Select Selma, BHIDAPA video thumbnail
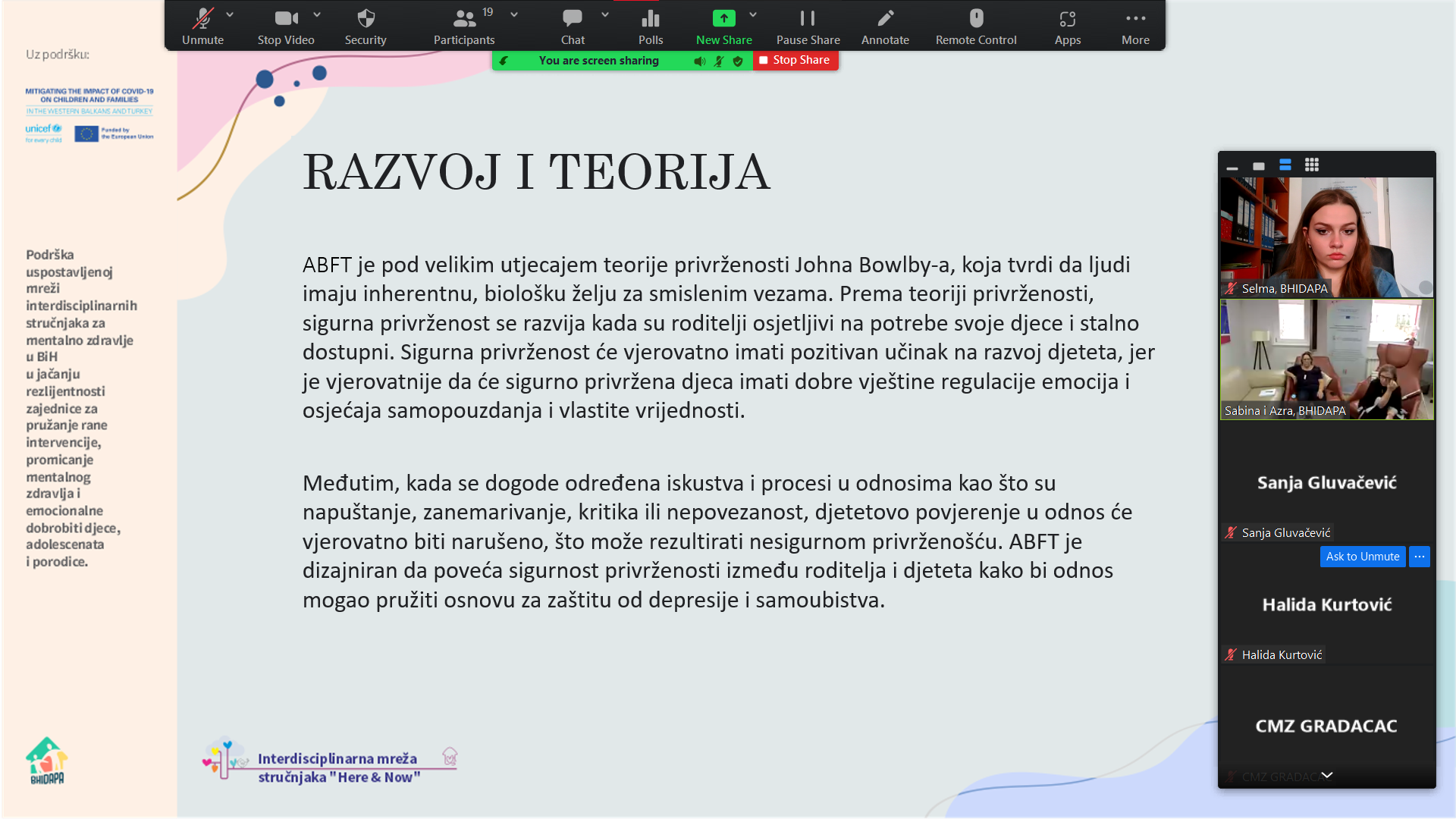This screenshot has height=819, width=1456. [x=1326, y=237]
